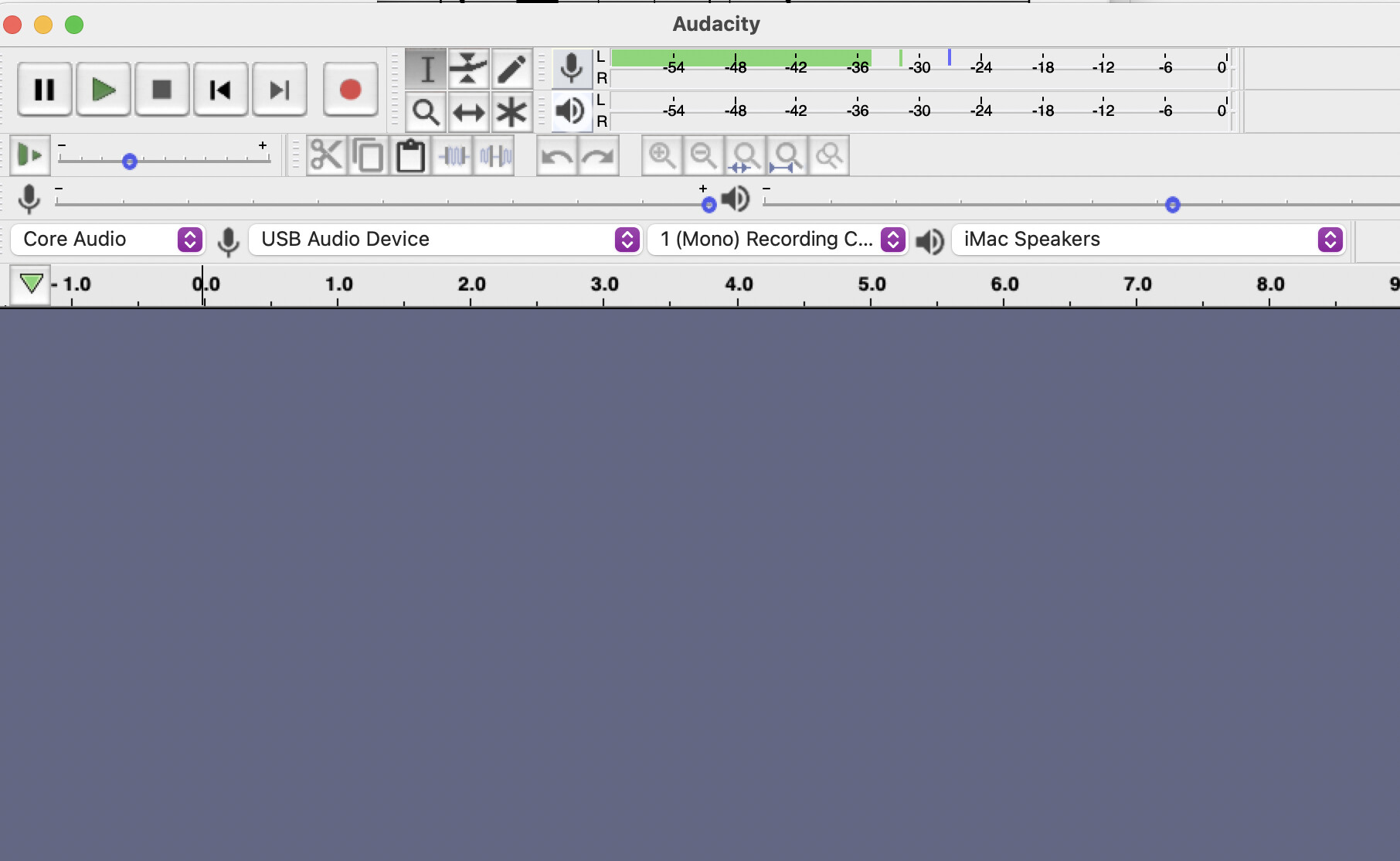Skip to Start of the project
Image resolution: width=1400 pixels, height=861 pixels.
coord(221,90)
